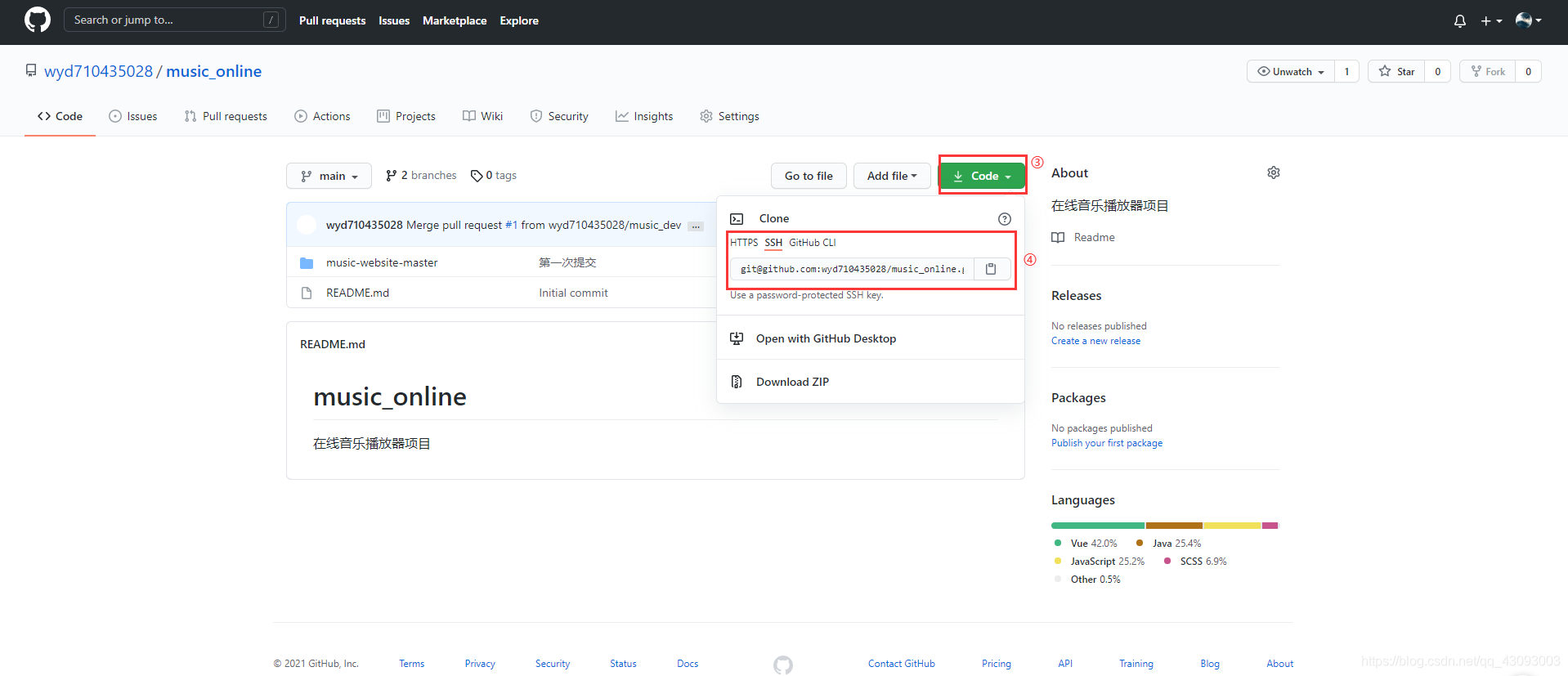Switch to the Settings tab
Screen dimensions: 1568x676
pyautogui.click(x=729, y=116)
